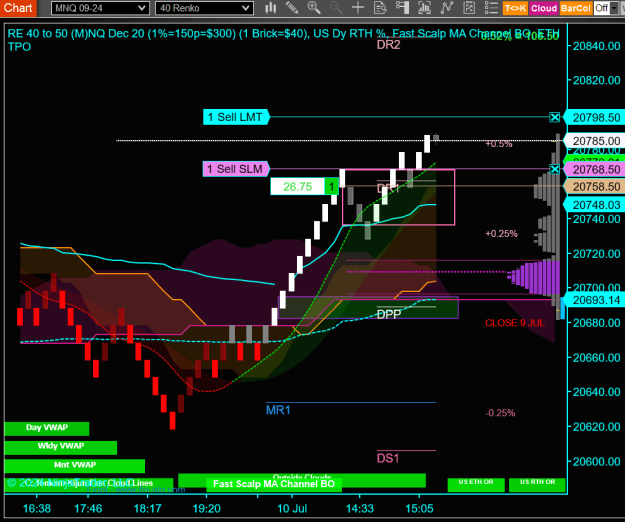The width and height of the screenshot is (625, 522).
Task: Click the zoom out magnifier icon
Action: (336, 8)
